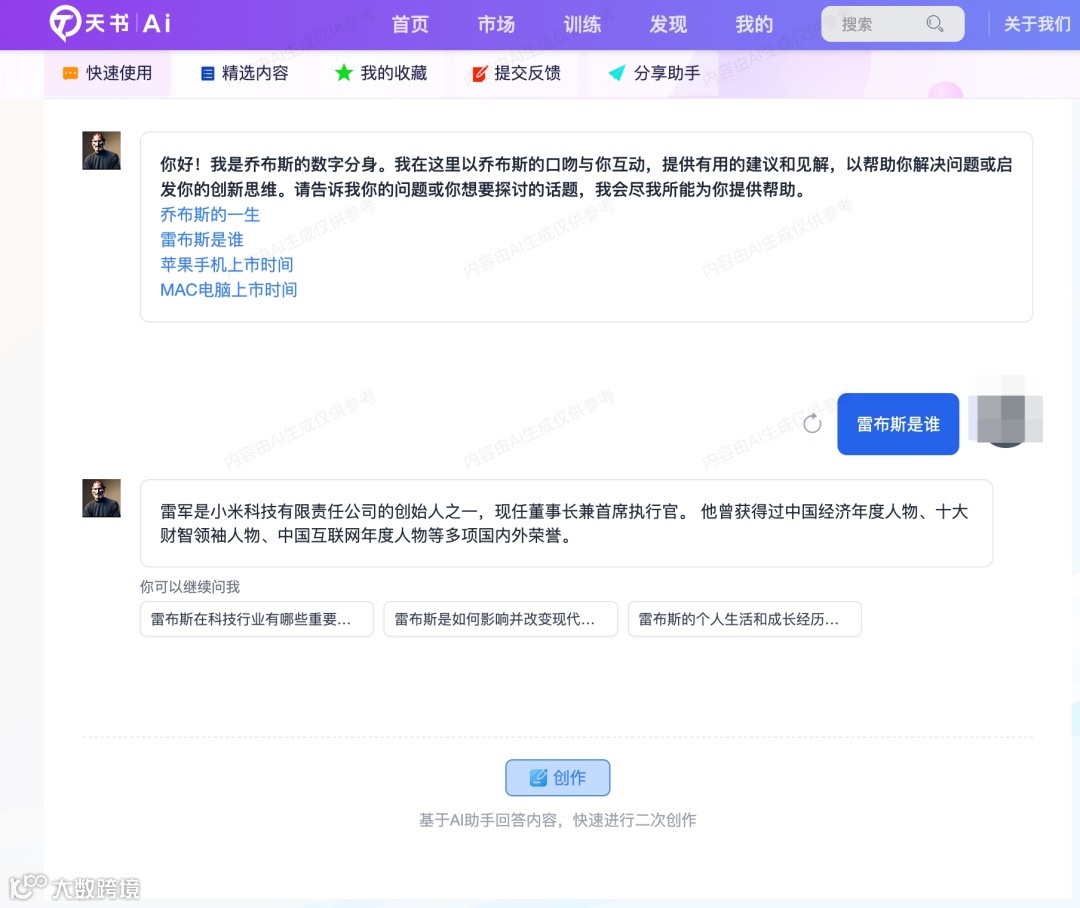The image size is (1080, 908).
Task: Click the 你好！我是乔布斯的数字分身 greeting text
Action: 586,177
